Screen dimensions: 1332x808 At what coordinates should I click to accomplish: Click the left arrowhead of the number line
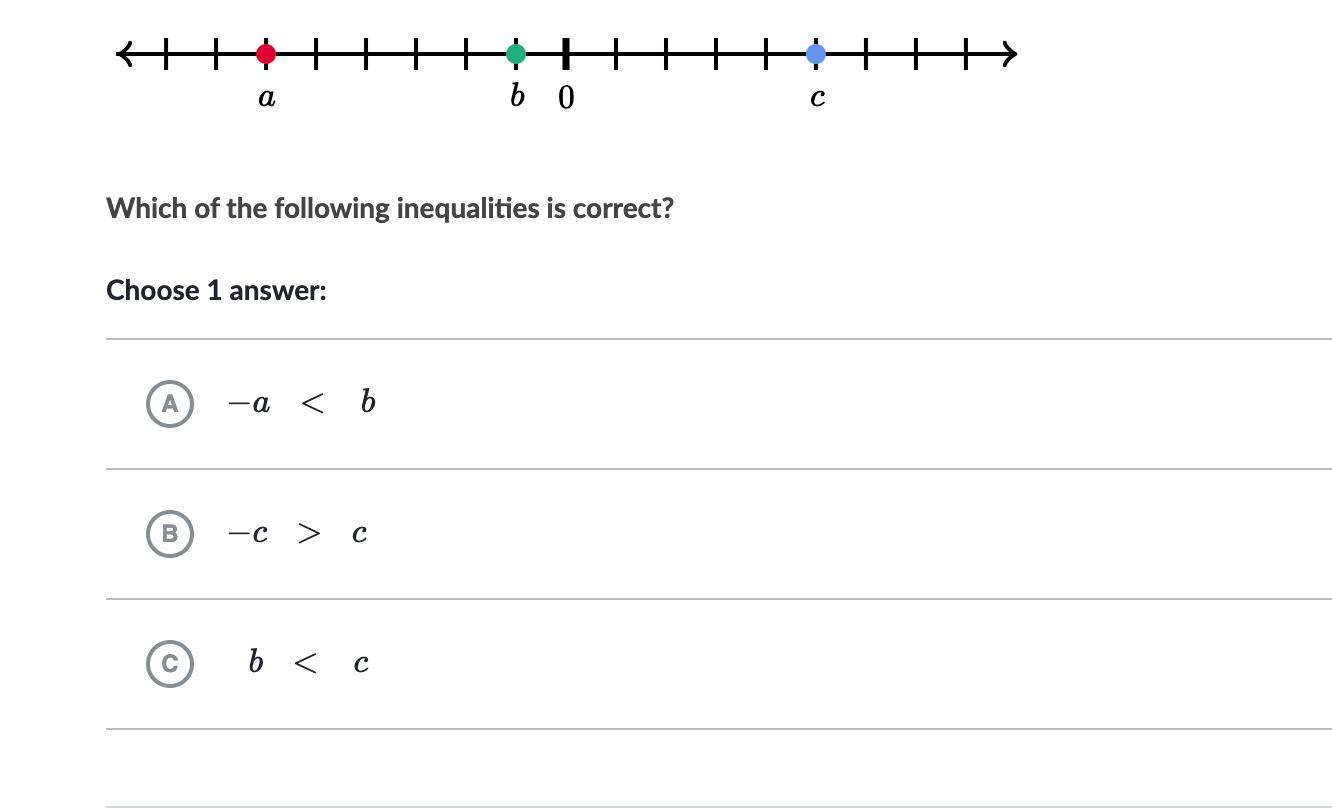point(124,54)
